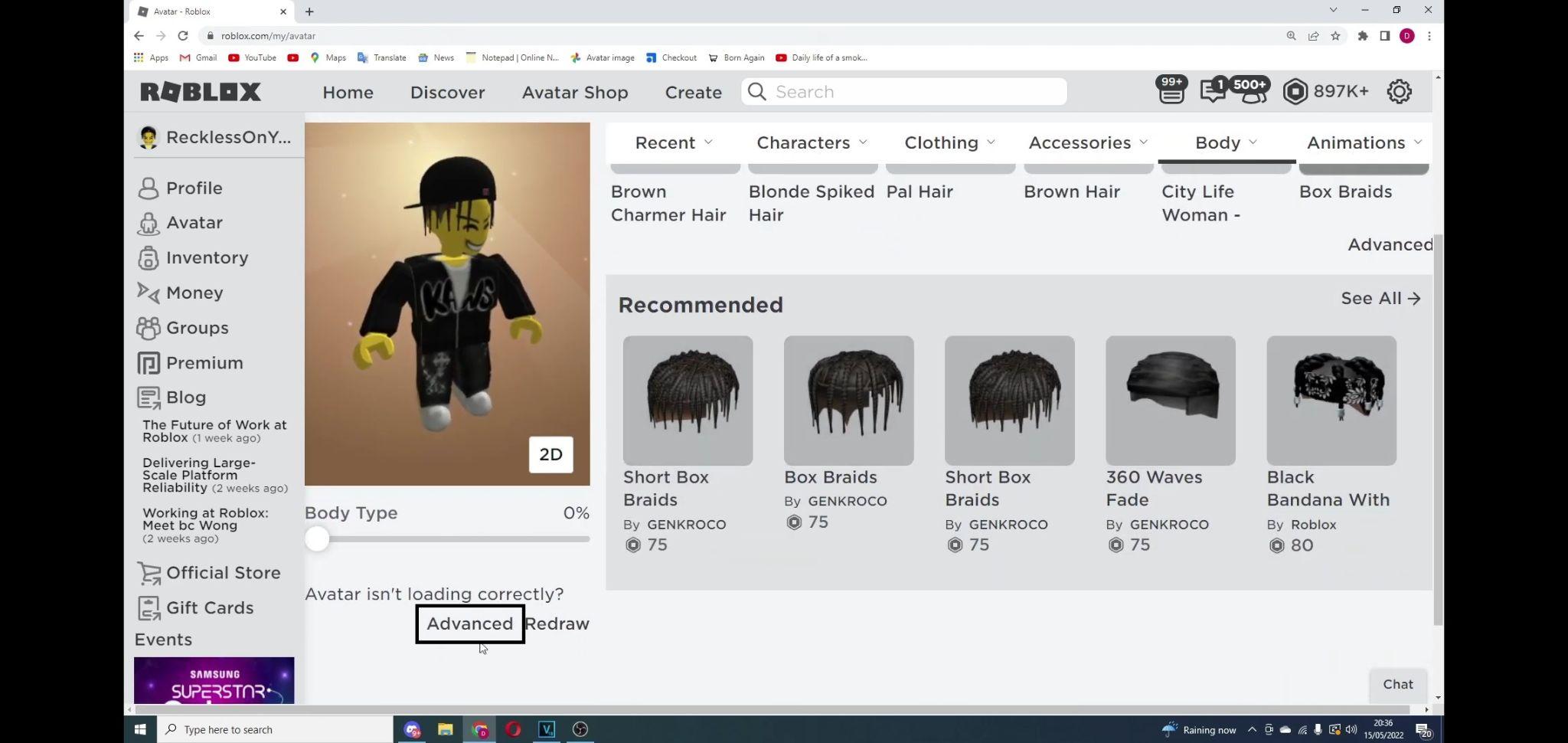Go back with the browser back arrow
This screenshot has height=743, width=1568.
139,36
